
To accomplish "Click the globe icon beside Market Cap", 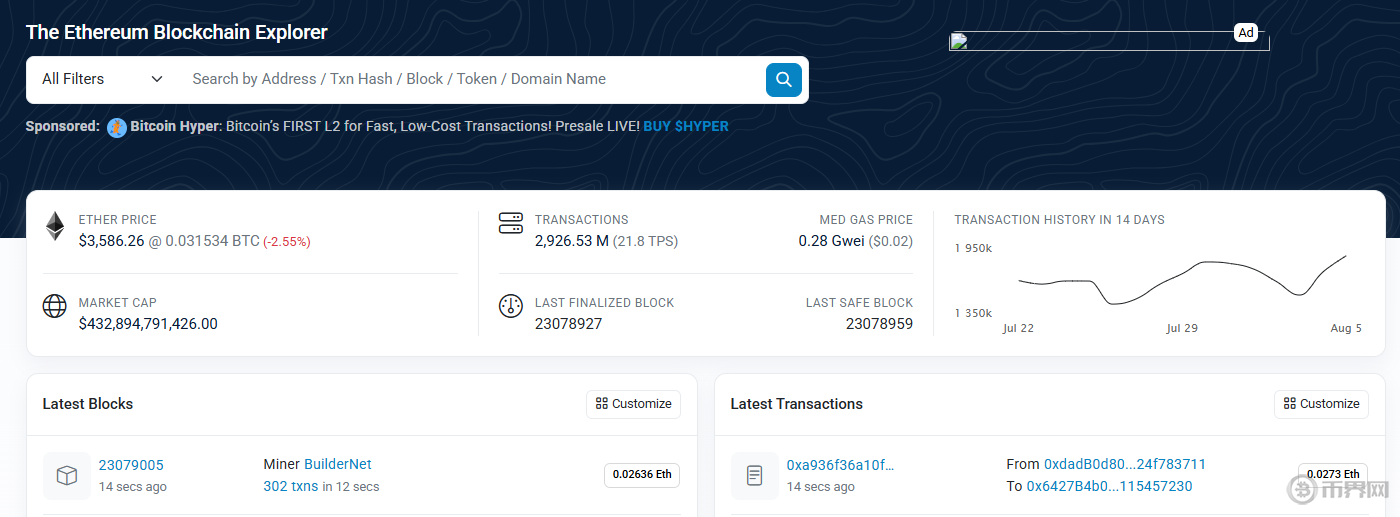I will click(55, 306).
